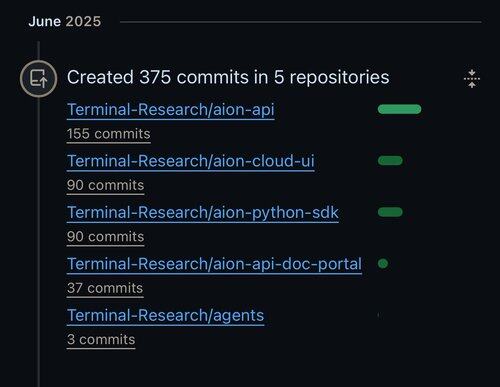Click the vertical timeline line below the commits icon
The image size is (500, 387).
click(39, 240)
